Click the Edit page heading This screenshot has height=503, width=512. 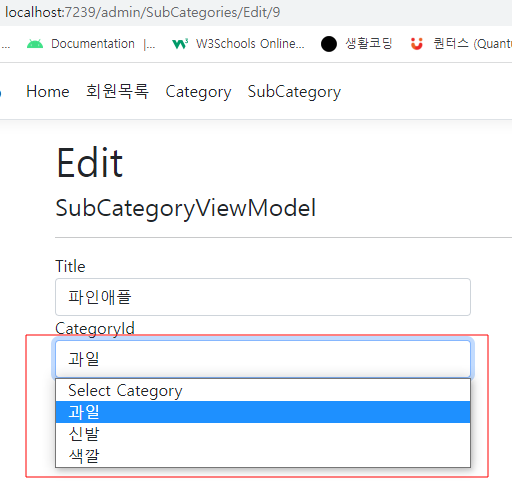pos(90,163)
